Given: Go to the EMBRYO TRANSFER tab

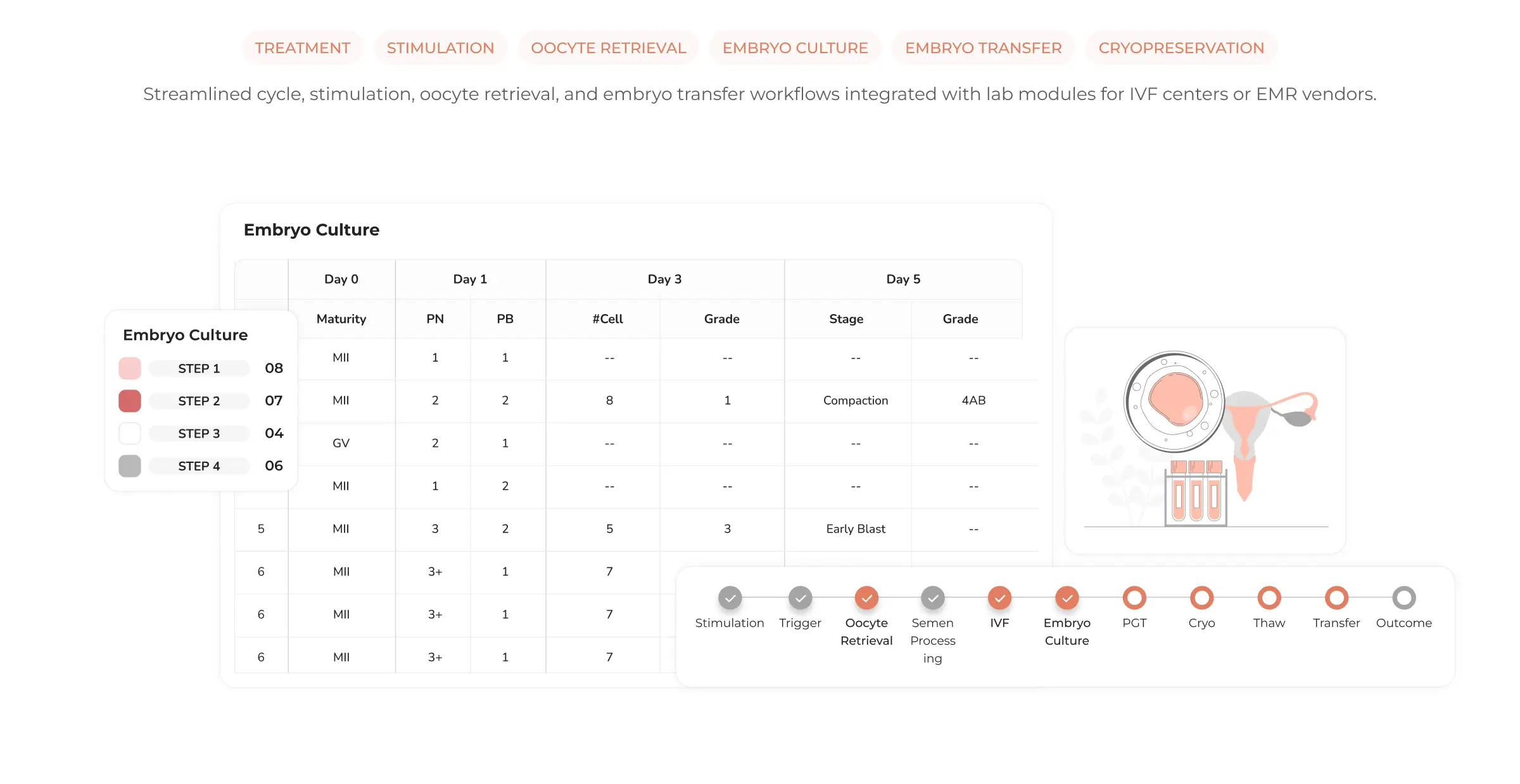Looking at the screenshot, I should tap(983, 48).
